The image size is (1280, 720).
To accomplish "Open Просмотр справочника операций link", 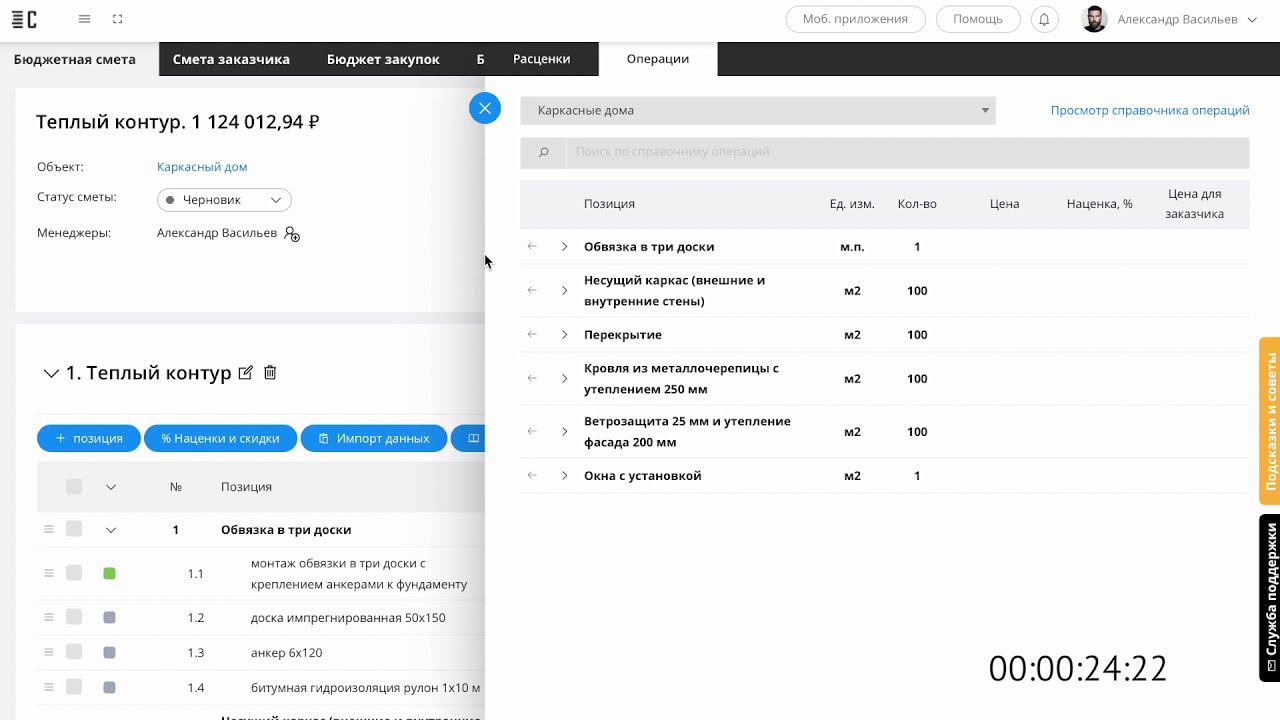I will (1150, 110).
